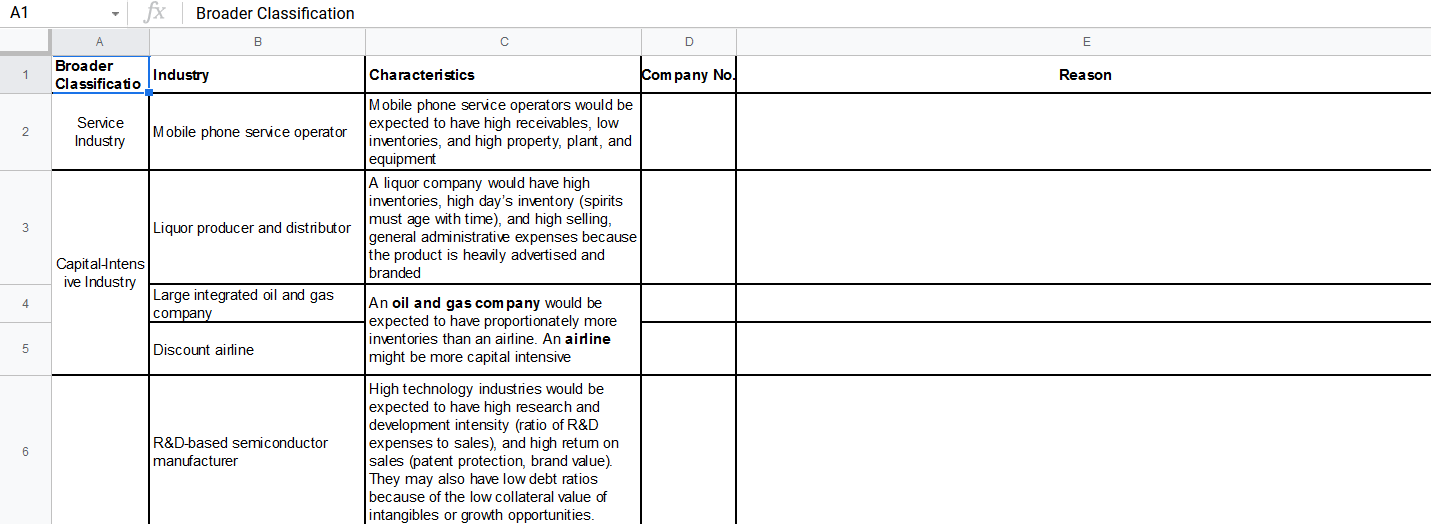Click Reason cell for Mobile phone operator row
This screenshot has width=1431, height=524.
tap(1084, 132)
